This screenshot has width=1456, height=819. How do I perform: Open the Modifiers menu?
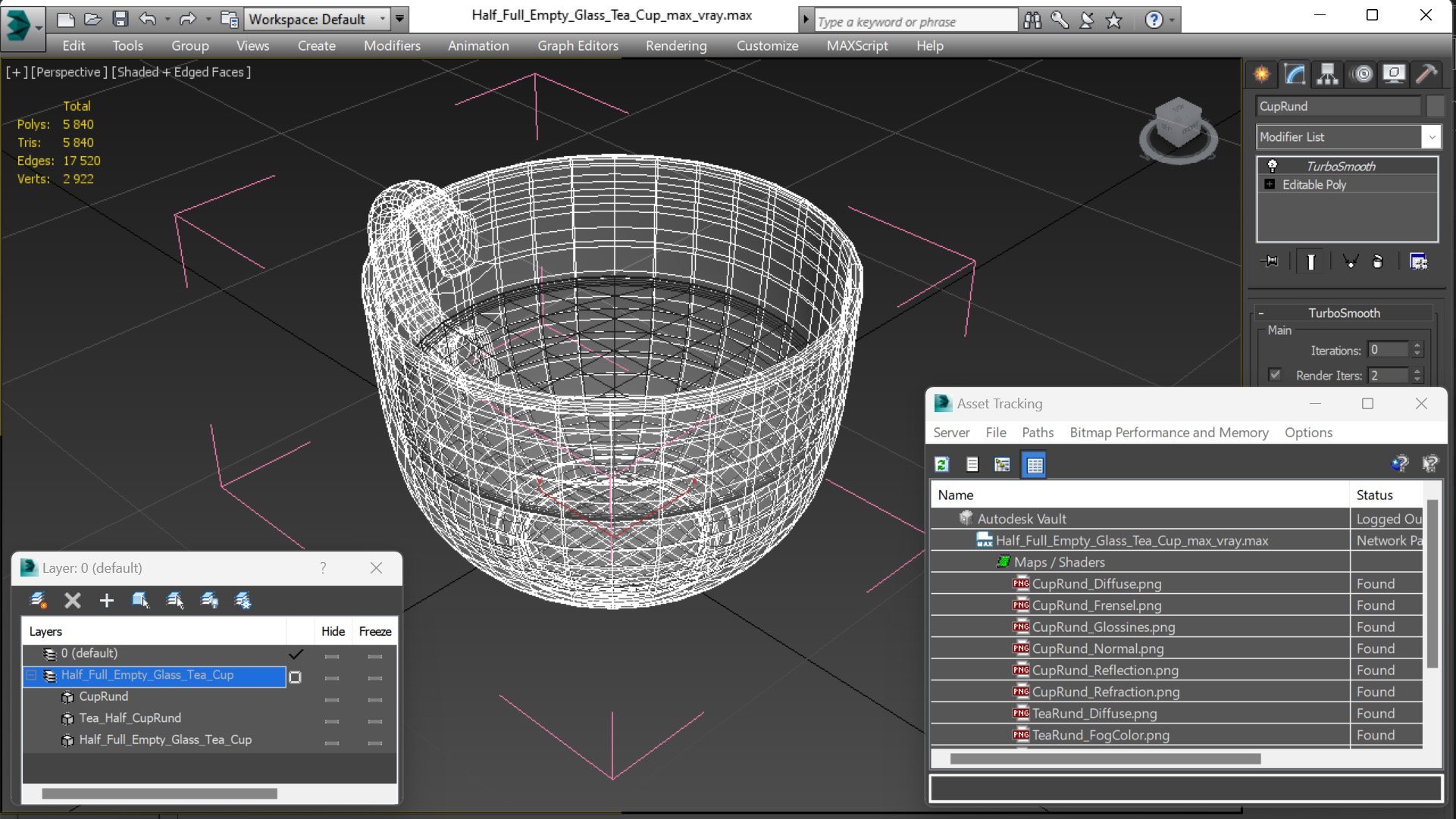(x=392, y=46)
